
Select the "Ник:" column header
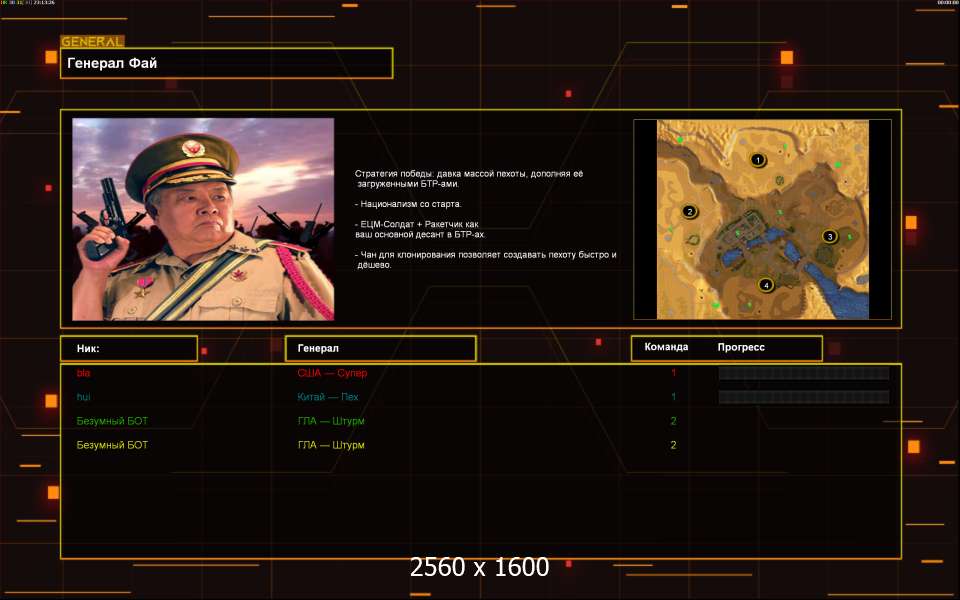click(x=129, y=348)
